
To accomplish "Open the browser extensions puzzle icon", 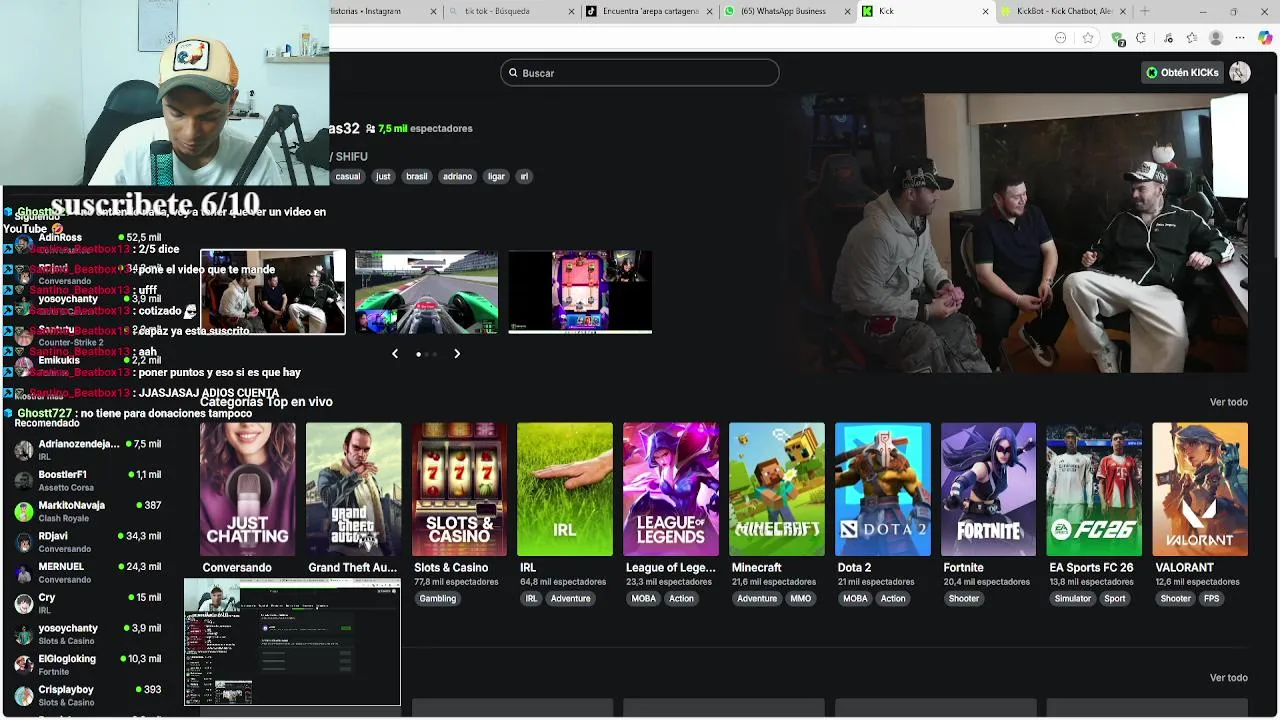I will (x=1141, y=38).
